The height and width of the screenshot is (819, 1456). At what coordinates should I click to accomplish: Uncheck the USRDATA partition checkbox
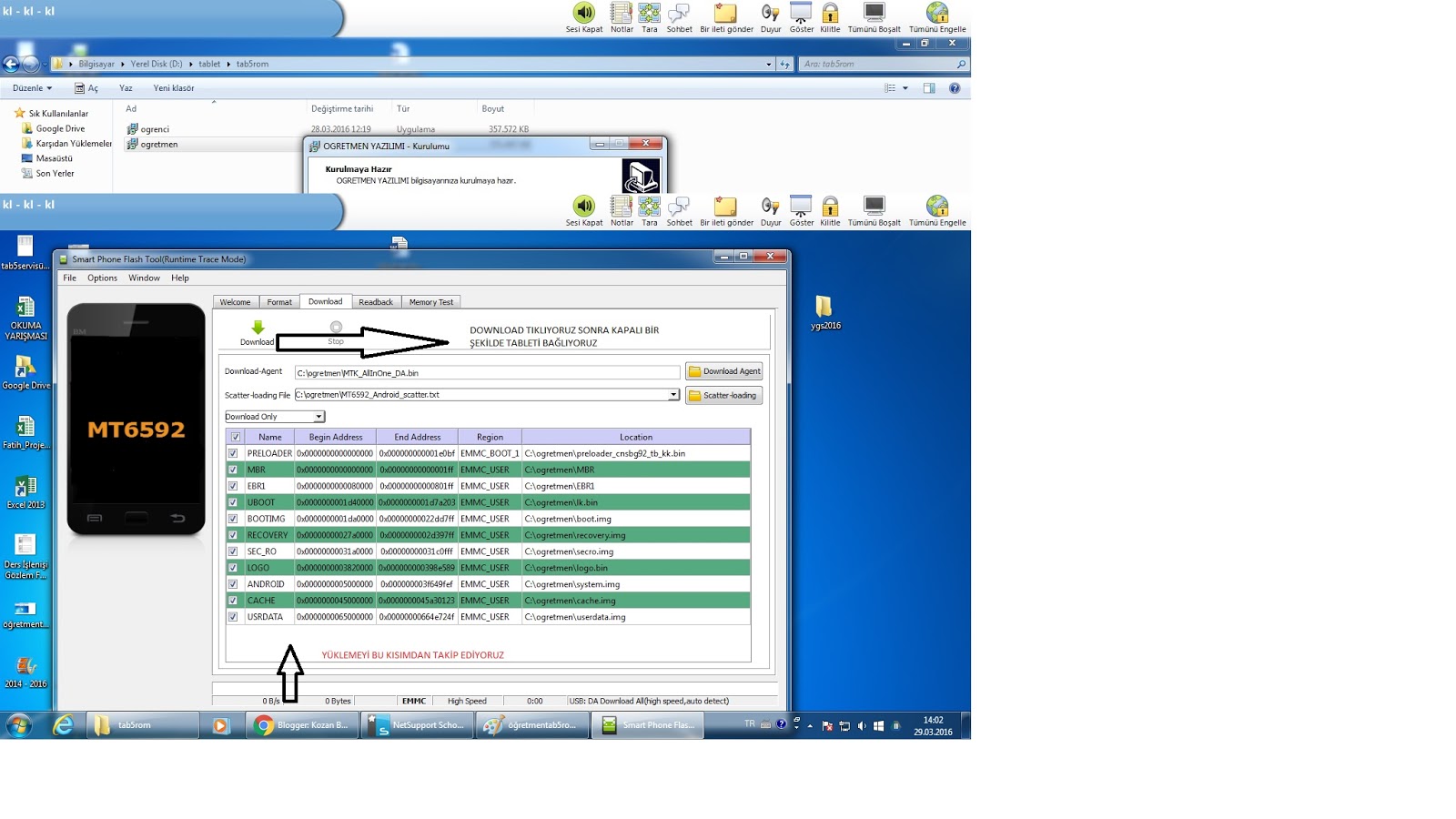[233, 617]
